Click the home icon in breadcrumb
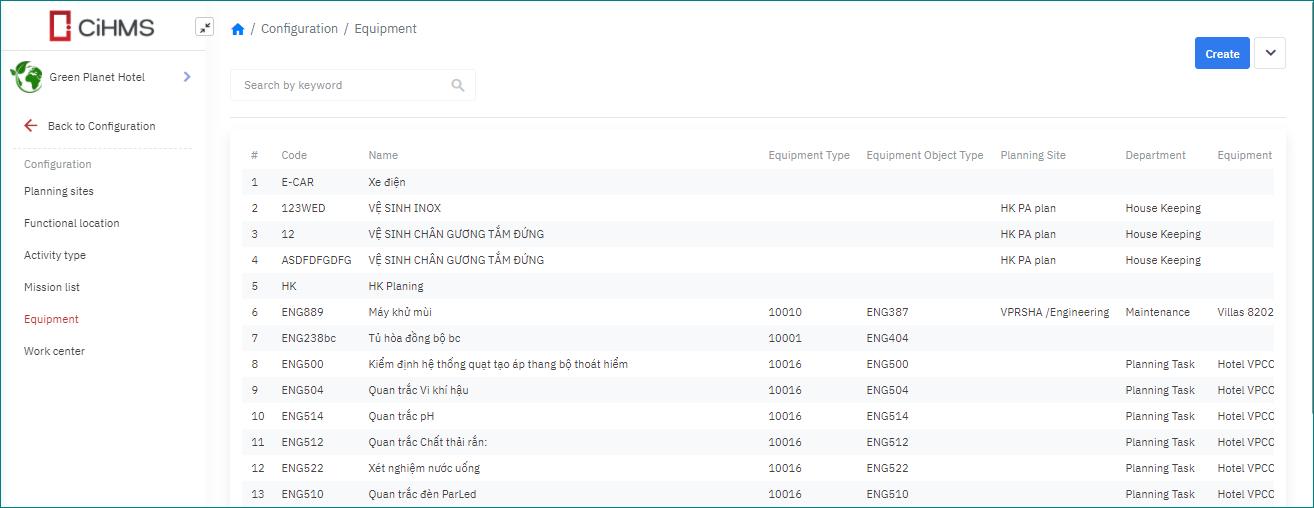 pos(238,29)
